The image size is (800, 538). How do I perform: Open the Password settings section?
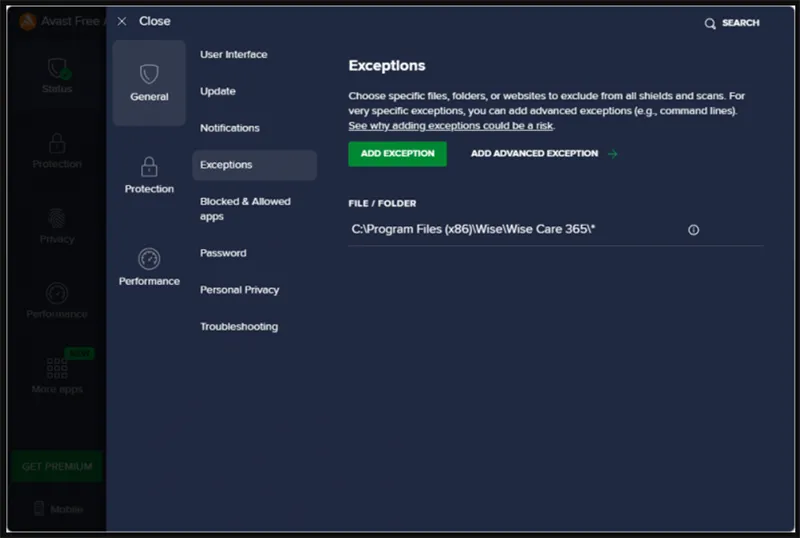pyautogui.click(x=222, y=253)
